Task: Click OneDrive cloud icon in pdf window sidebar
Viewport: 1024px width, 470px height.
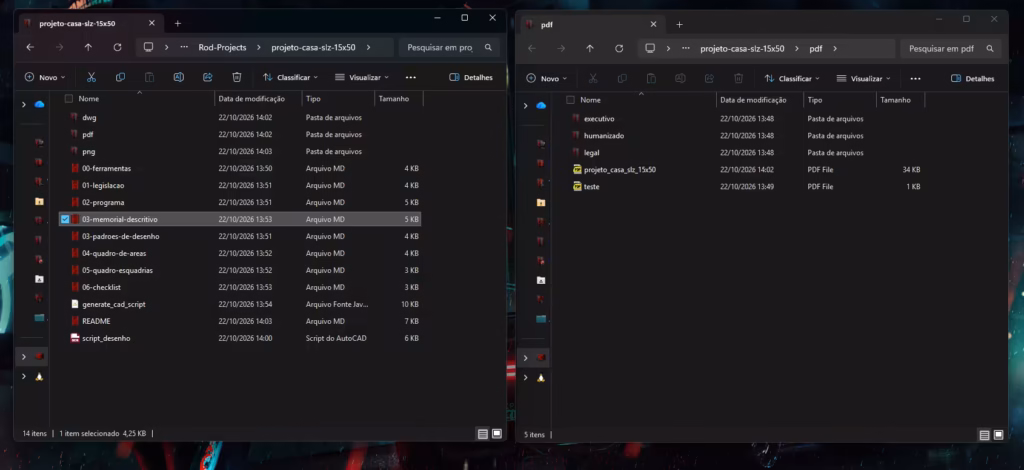Action: [x=541, y=106]
